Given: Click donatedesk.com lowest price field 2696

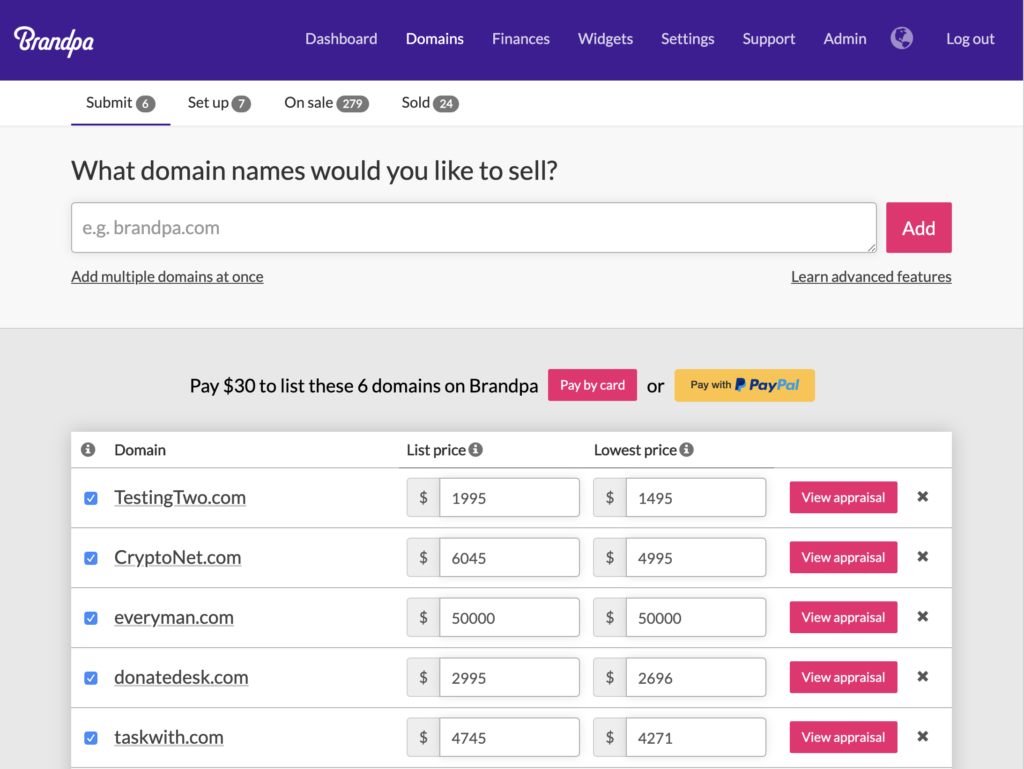Looking at the screenshot, I should coord(696,678).
